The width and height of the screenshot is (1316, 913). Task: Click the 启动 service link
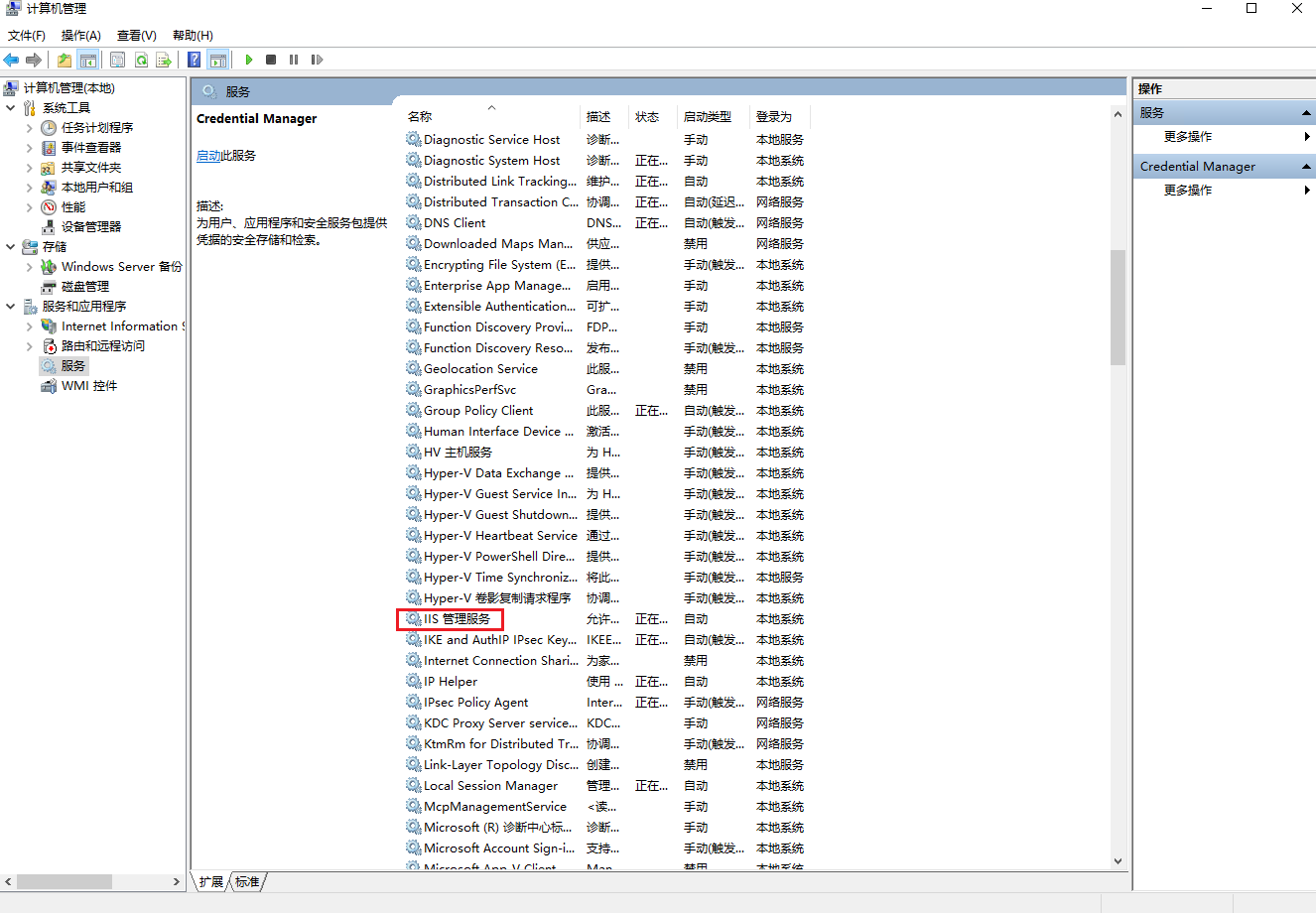tap(208, 156)
